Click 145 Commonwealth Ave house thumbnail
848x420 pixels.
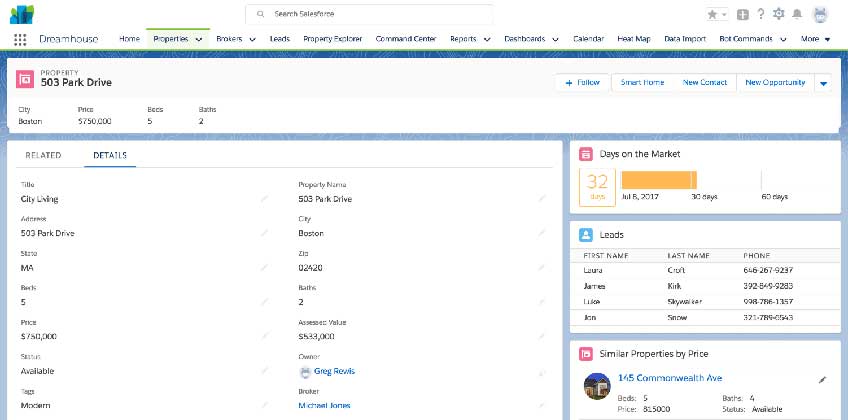coord(597,386)
